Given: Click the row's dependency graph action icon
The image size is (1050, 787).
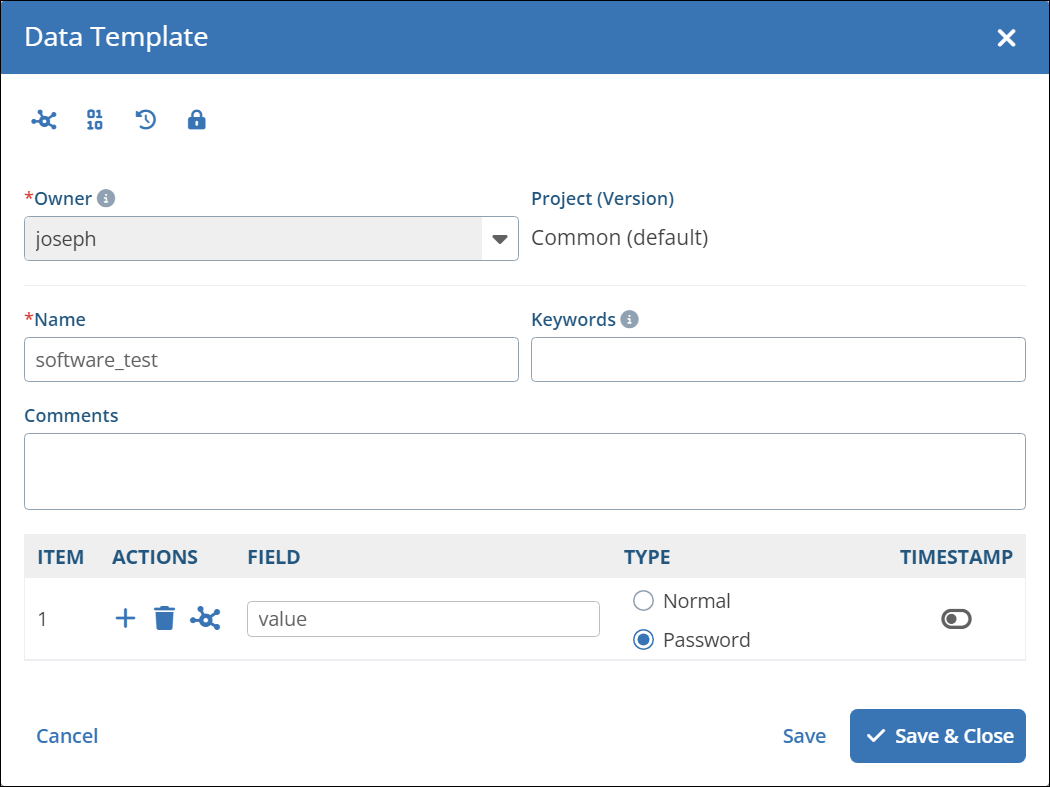Looking at the screenshot, I should (205, 619).
